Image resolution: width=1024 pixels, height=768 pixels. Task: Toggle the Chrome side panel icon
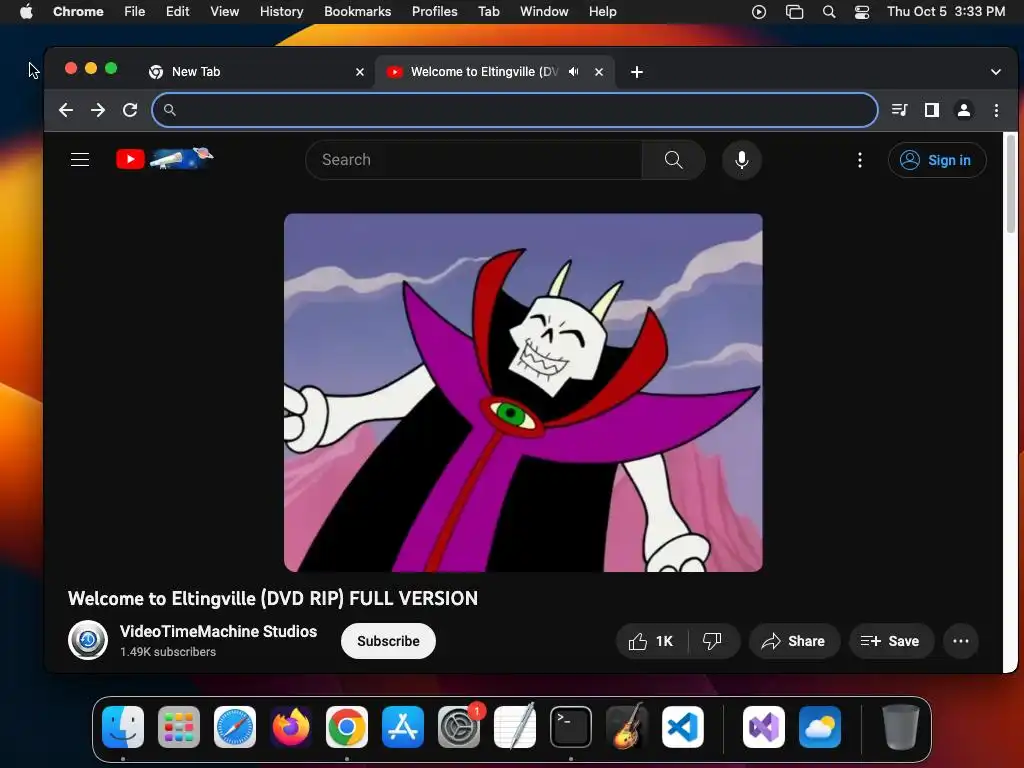click(932, 110)
